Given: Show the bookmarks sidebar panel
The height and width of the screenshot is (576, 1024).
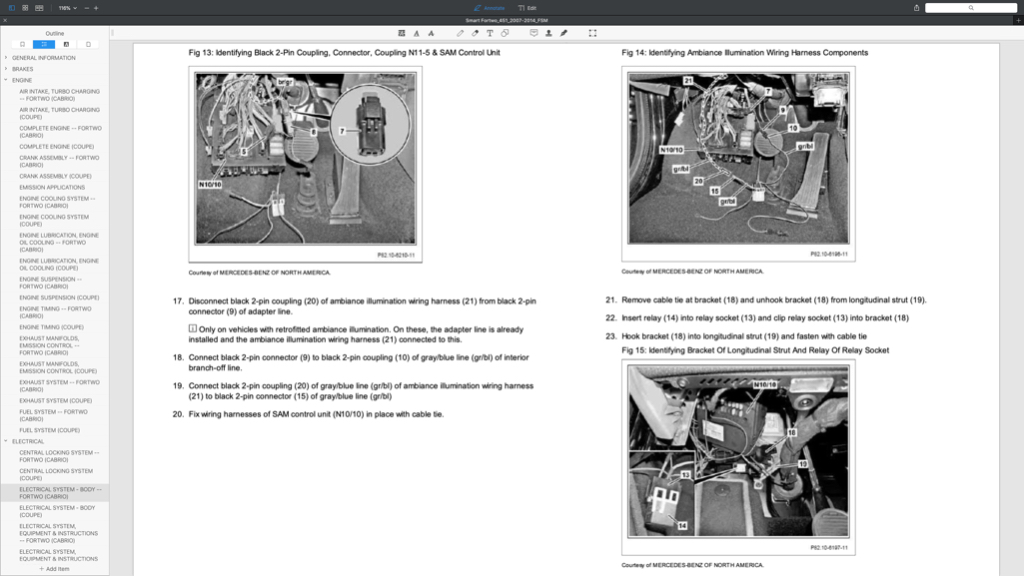Looking at the screenshot, I should (22, 44).
